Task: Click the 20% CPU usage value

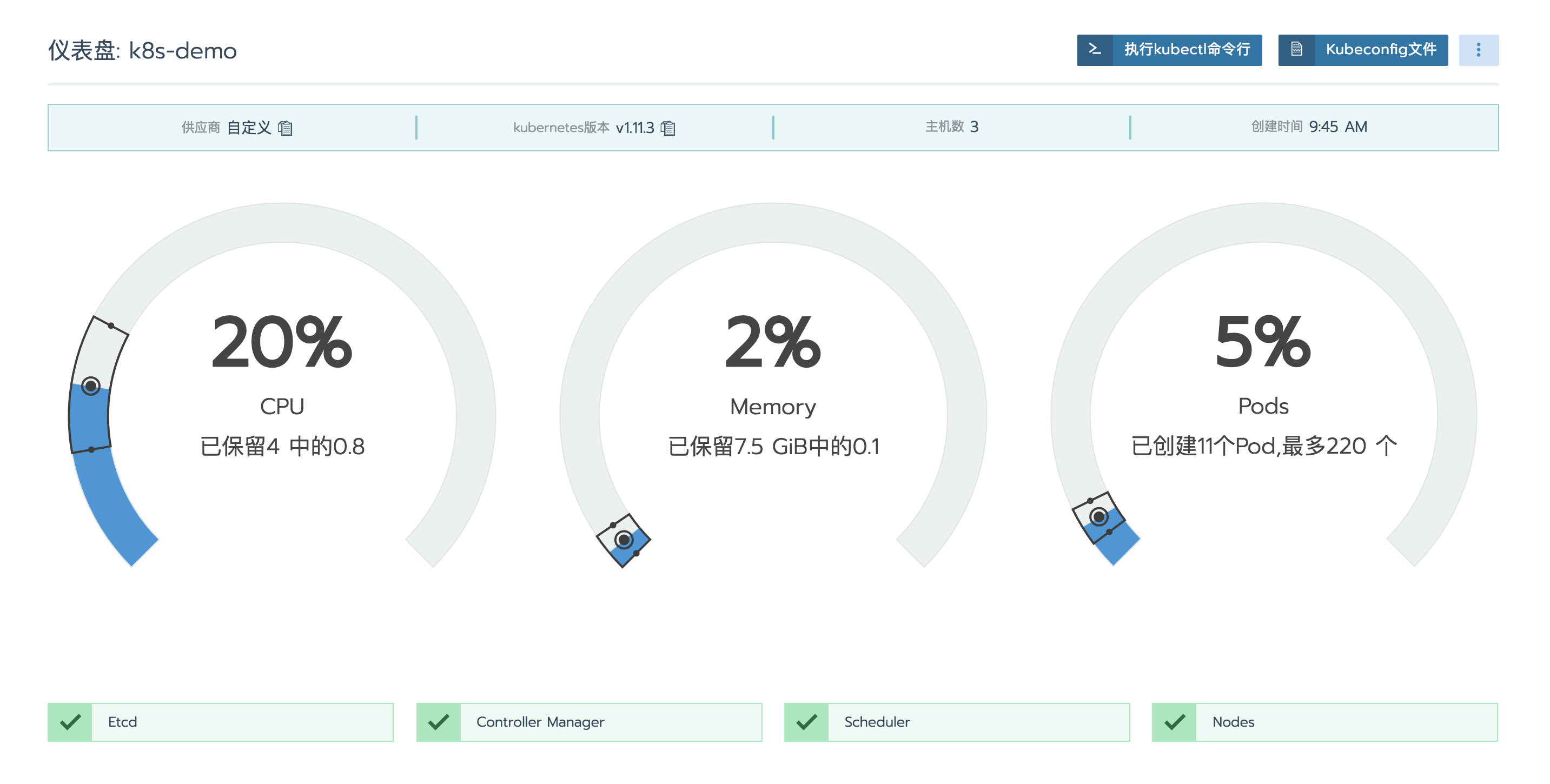Action: pos(281,342)
